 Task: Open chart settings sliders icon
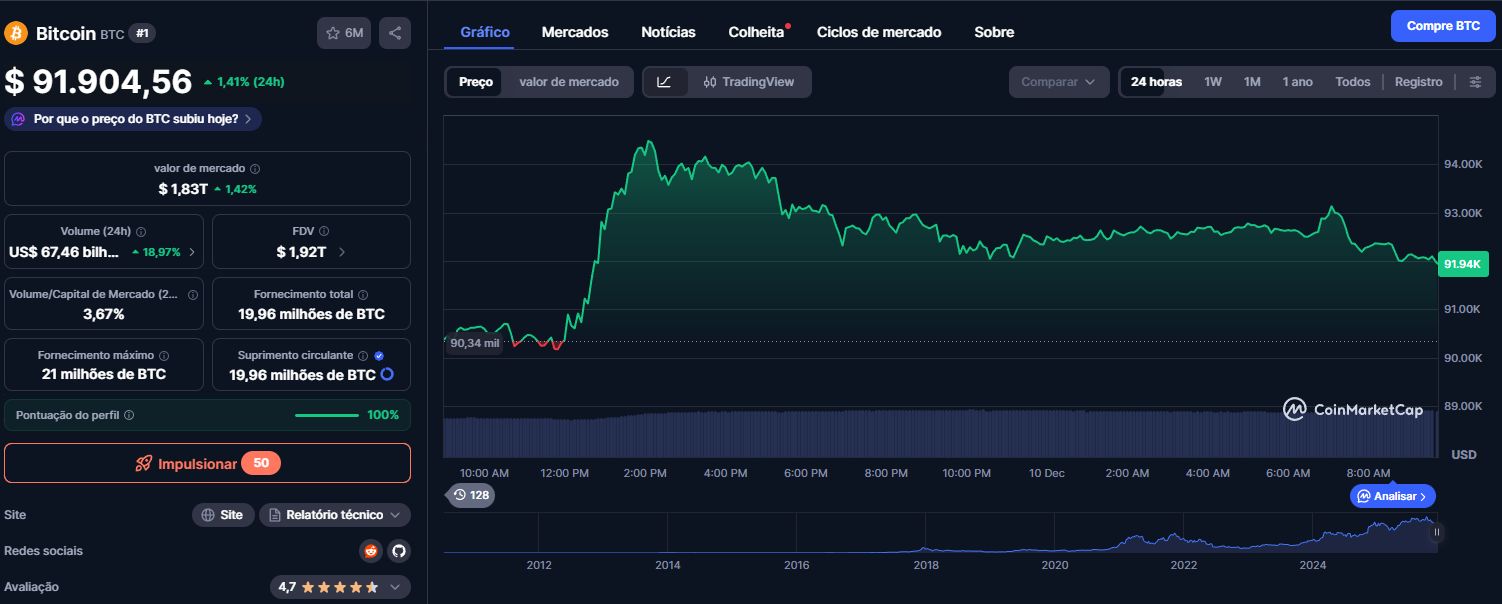(1476, 81)
